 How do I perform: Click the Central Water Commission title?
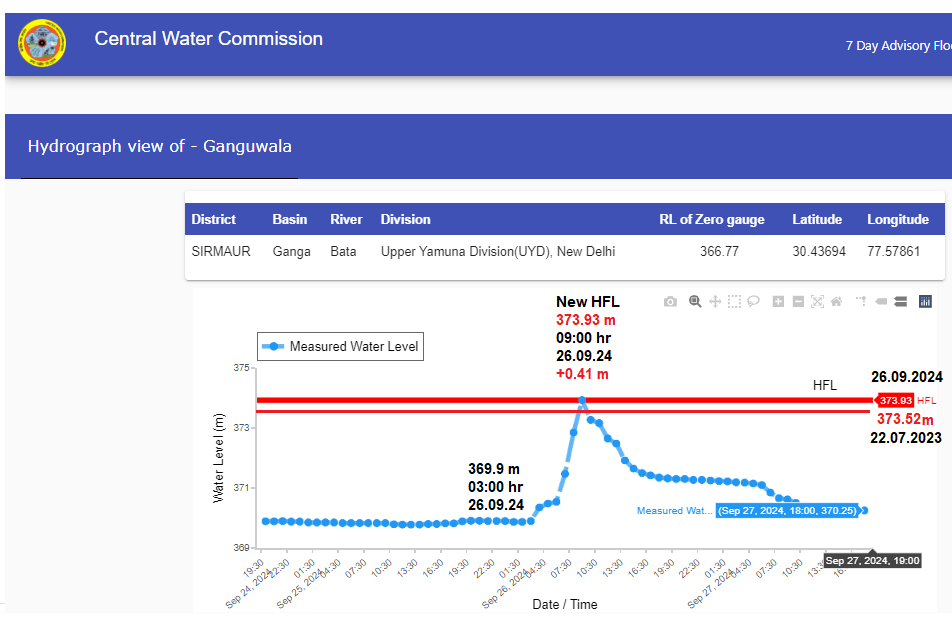pyautogui.click(x=208, y=39)
